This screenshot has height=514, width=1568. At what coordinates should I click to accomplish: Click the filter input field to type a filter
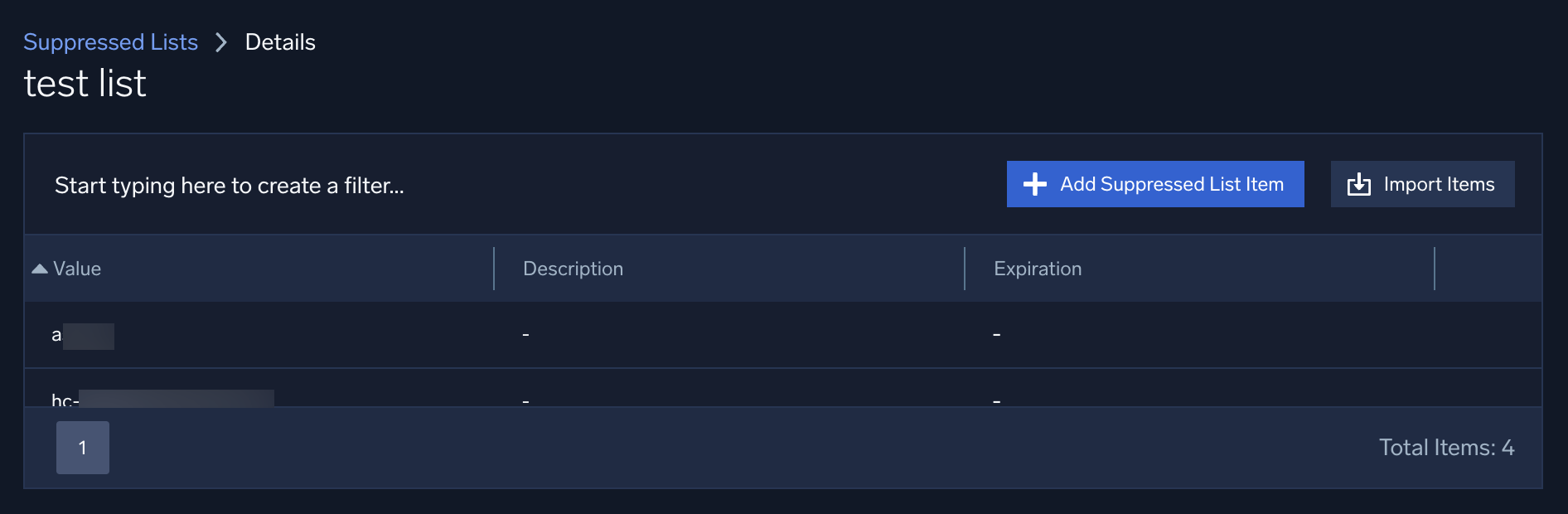(x=230, y=185)
